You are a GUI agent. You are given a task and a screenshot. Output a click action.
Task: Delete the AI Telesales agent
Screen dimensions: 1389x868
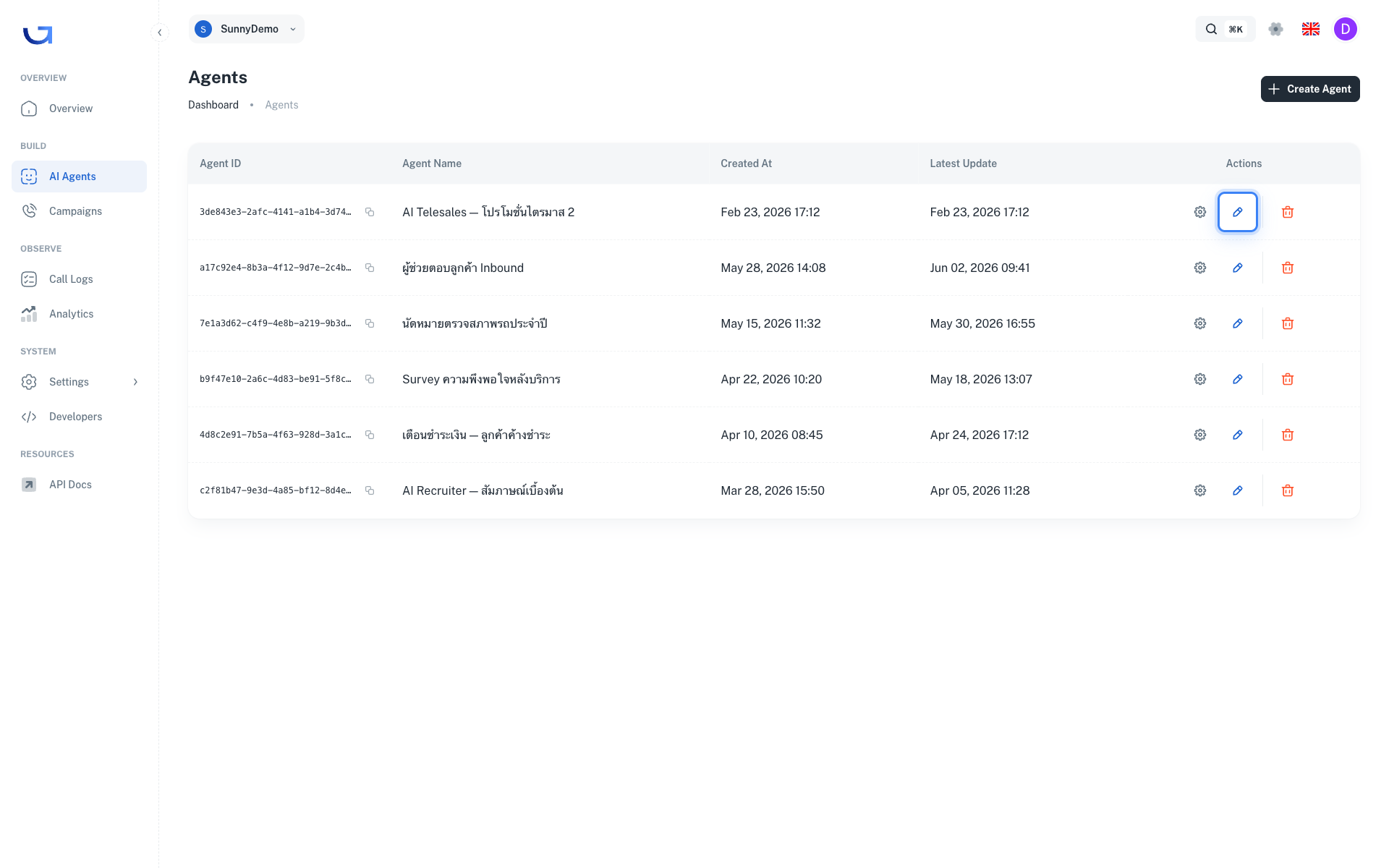1288,212
